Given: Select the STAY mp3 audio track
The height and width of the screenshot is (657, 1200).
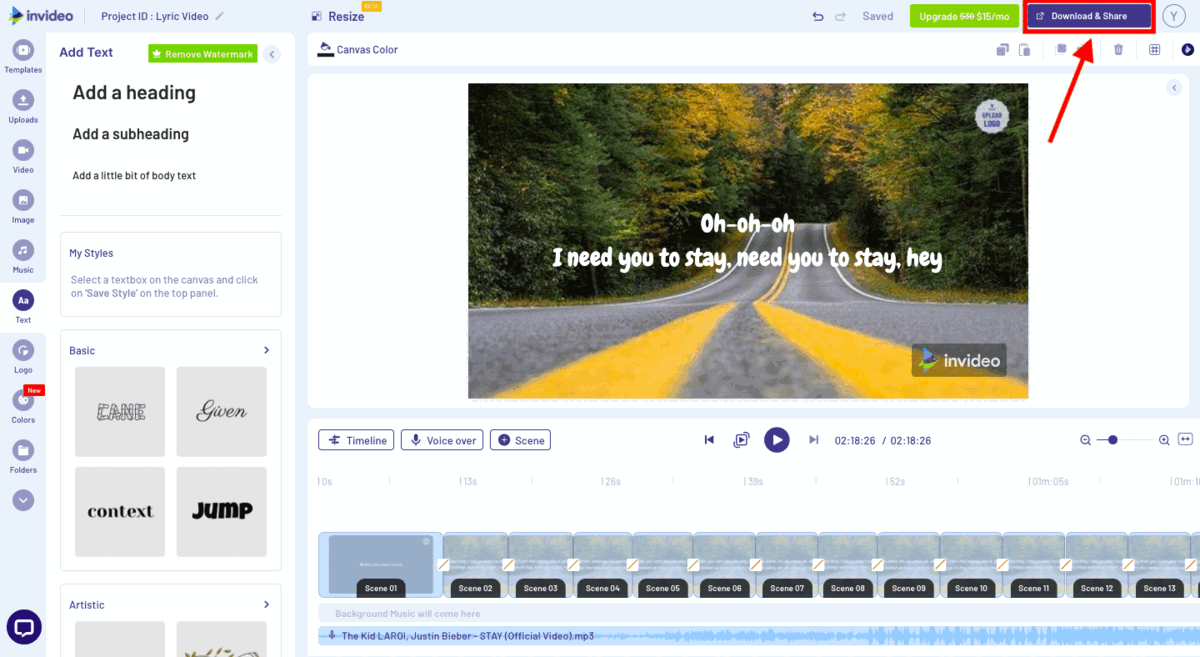Looking at the screenshot, I should coord(760,636).
